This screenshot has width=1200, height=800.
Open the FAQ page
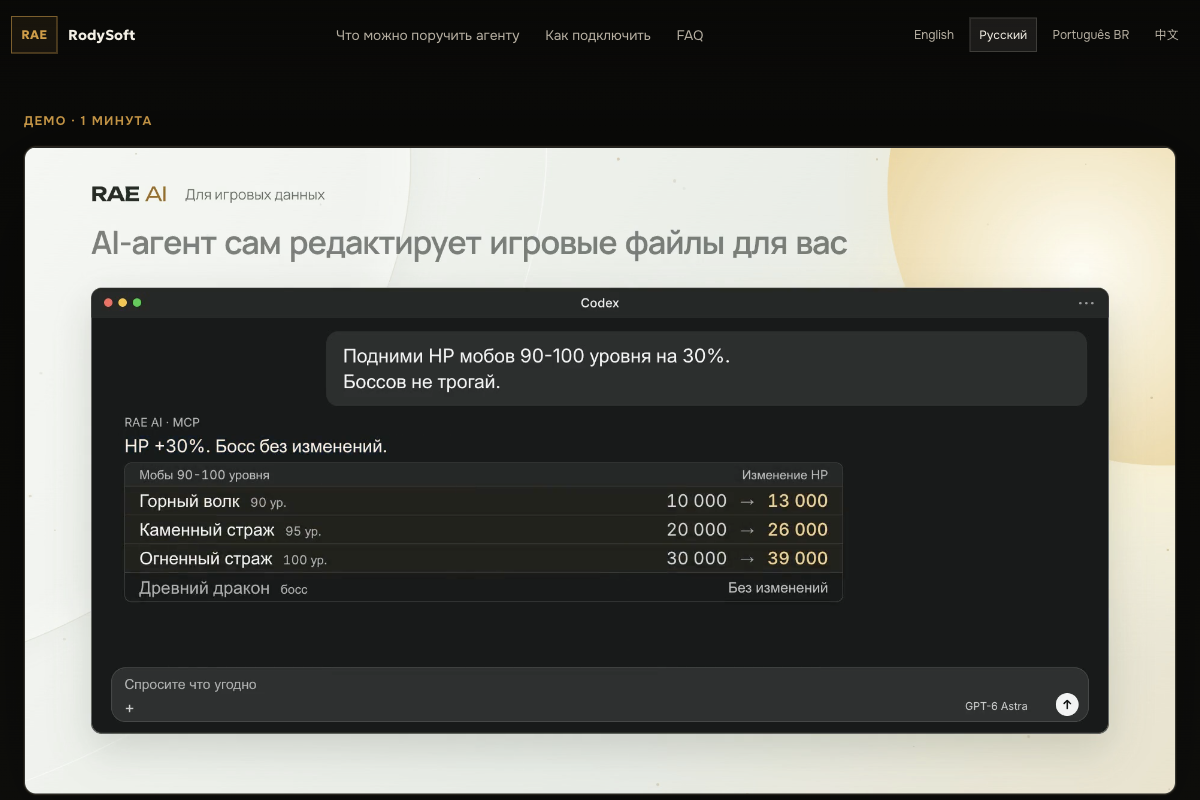pos(690,35)
